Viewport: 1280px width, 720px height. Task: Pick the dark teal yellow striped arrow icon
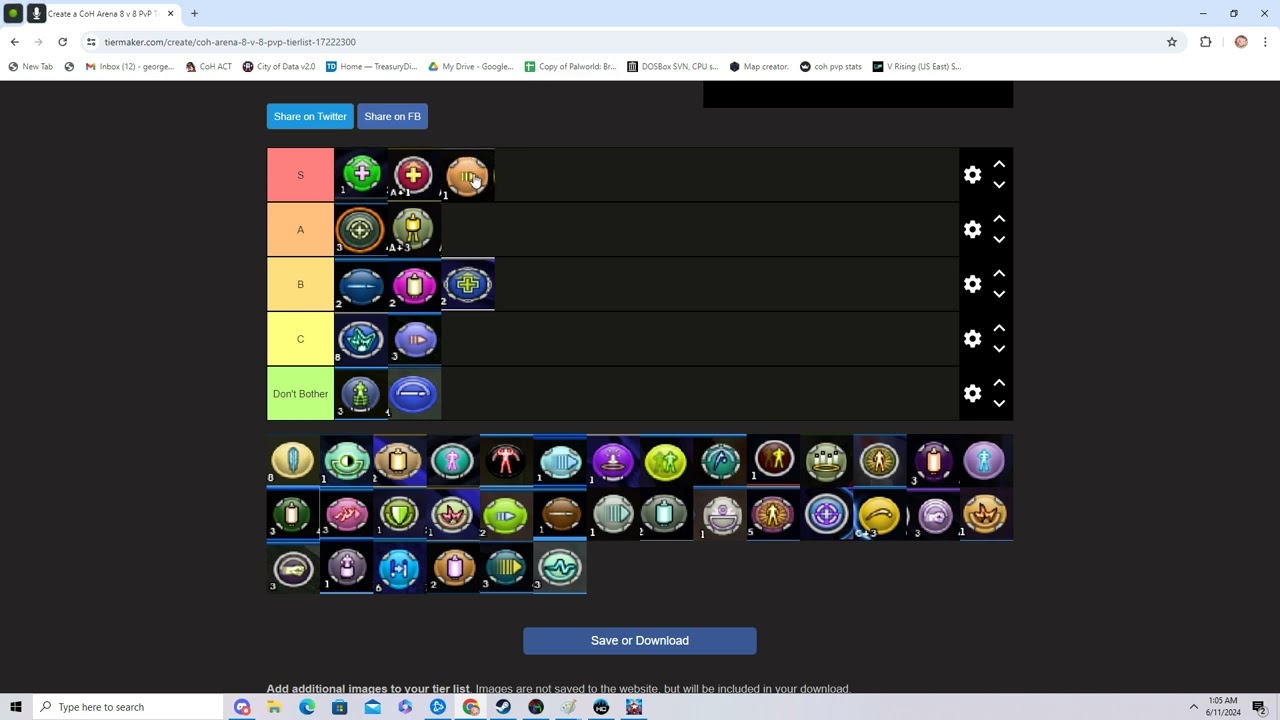click(506, 568)
